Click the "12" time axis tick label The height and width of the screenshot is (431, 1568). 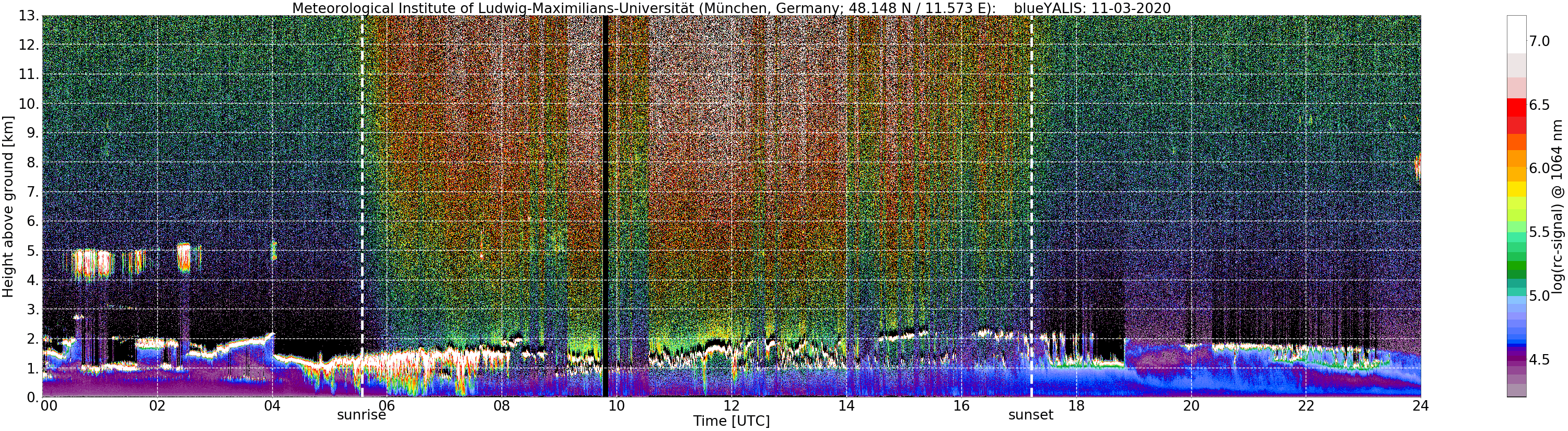[x=731, y=405]
